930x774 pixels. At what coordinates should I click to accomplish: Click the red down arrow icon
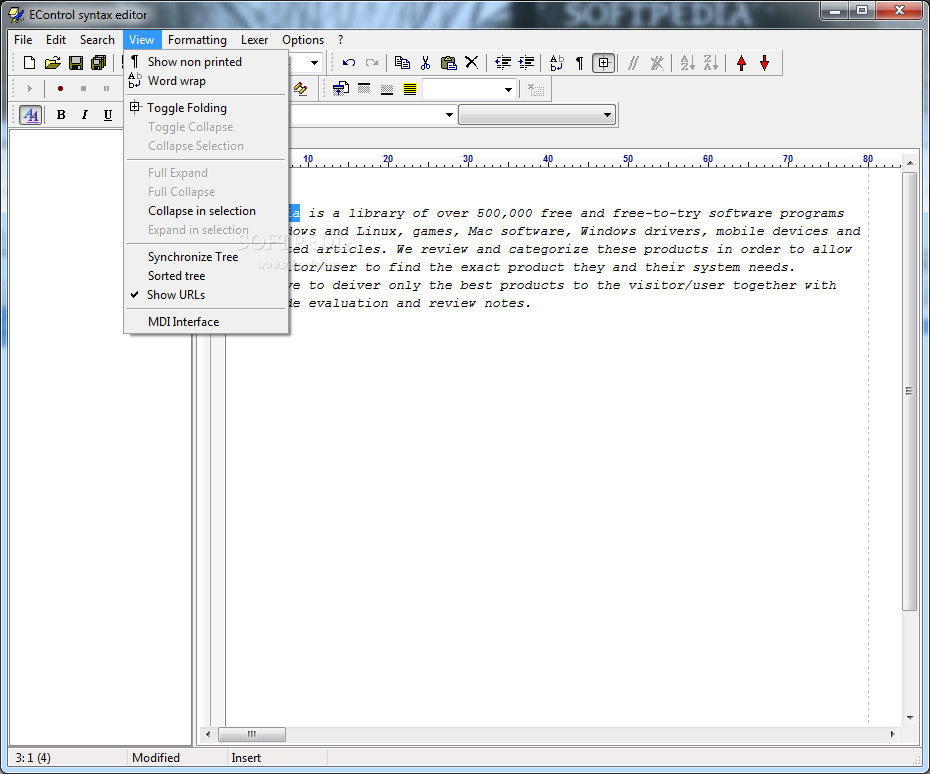(x=765, y=63)
